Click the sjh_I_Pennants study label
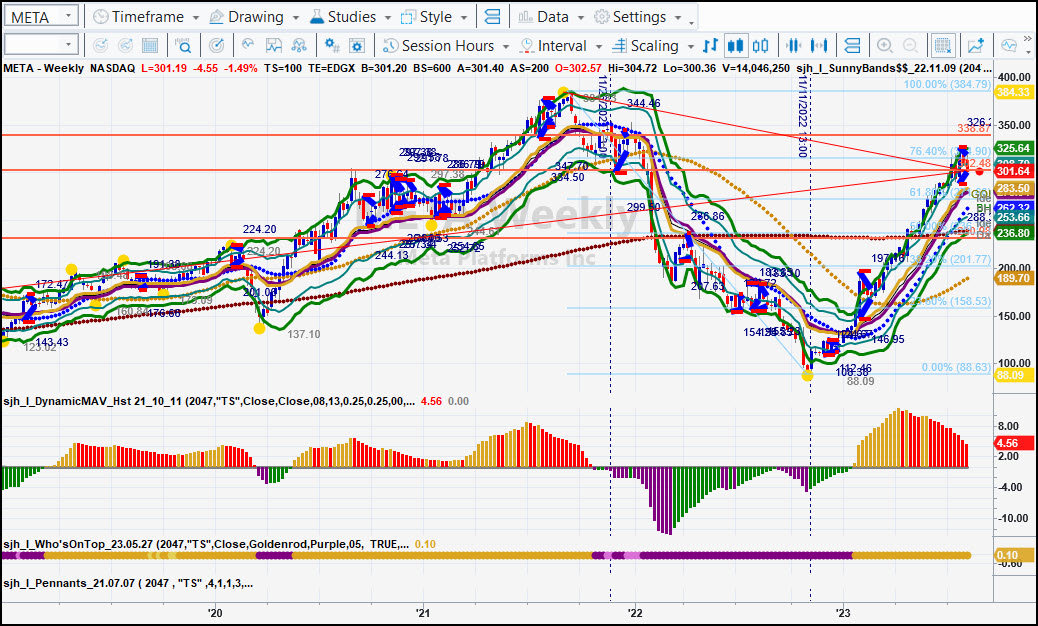This screenshot has width=1038, height=626. point(128,583)
